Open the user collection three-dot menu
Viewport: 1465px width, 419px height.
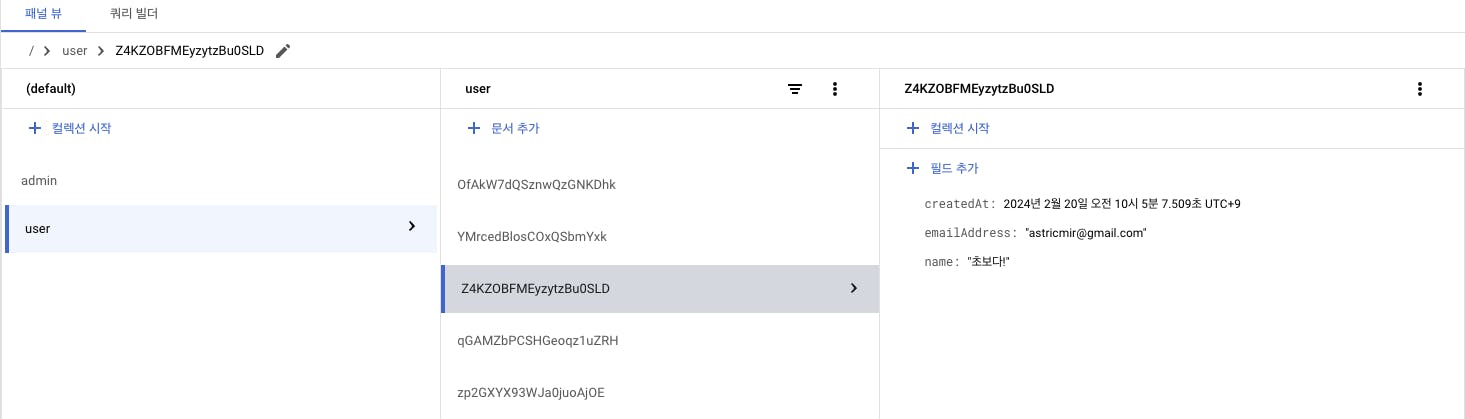pos(835,89)
